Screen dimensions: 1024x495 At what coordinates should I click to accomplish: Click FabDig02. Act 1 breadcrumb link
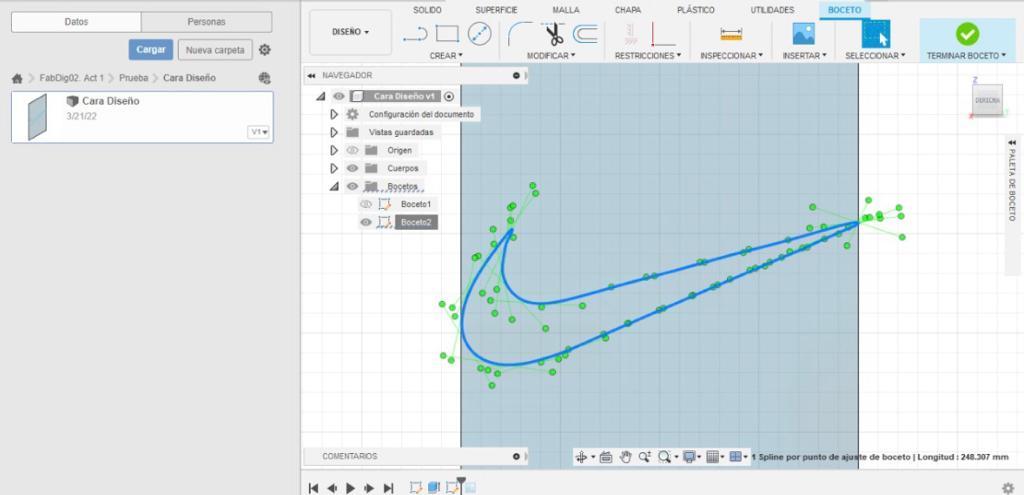71,78
